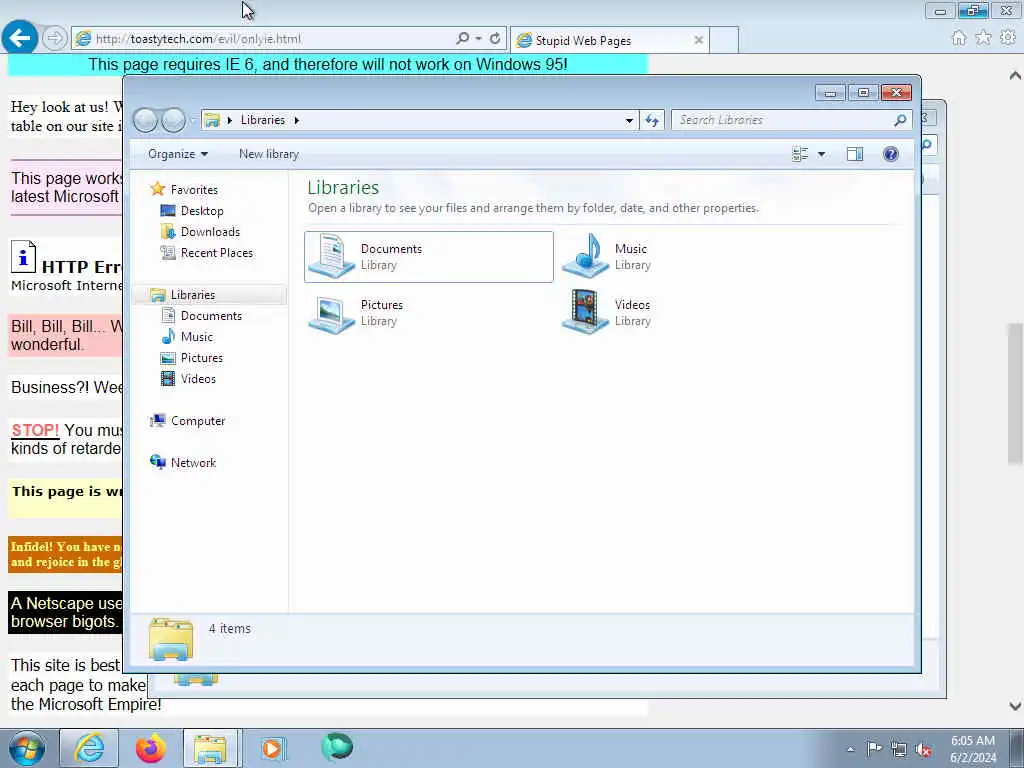Viewport: 1024px width, 768px height.
Task: Open Windows Media Player from taskbar
Action: click(272, 748)
